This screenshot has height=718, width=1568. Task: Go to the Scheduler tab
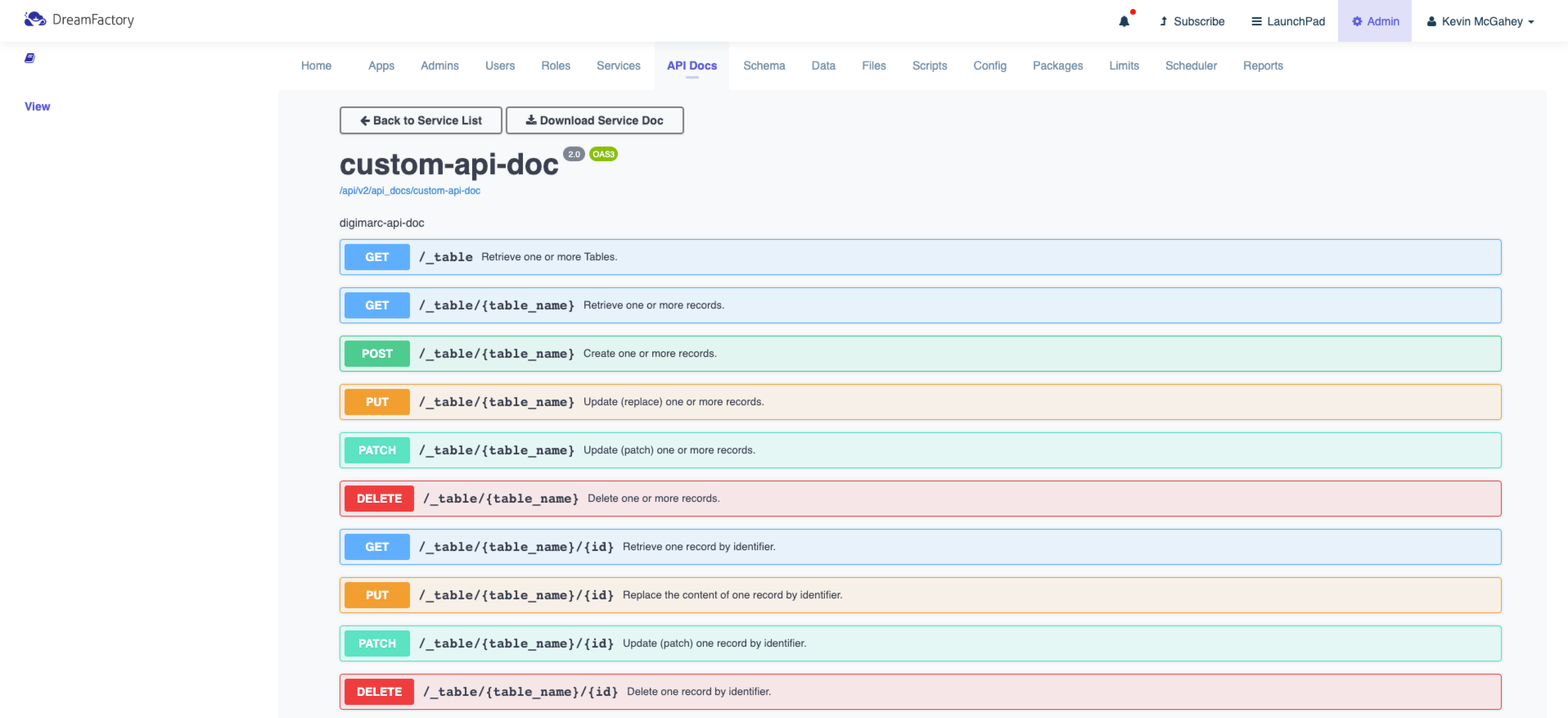coord(1191,65)
